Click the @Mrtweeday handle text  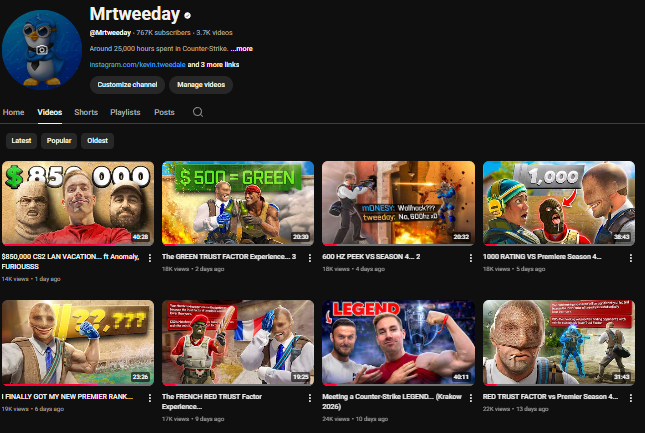tap(110, 32)
